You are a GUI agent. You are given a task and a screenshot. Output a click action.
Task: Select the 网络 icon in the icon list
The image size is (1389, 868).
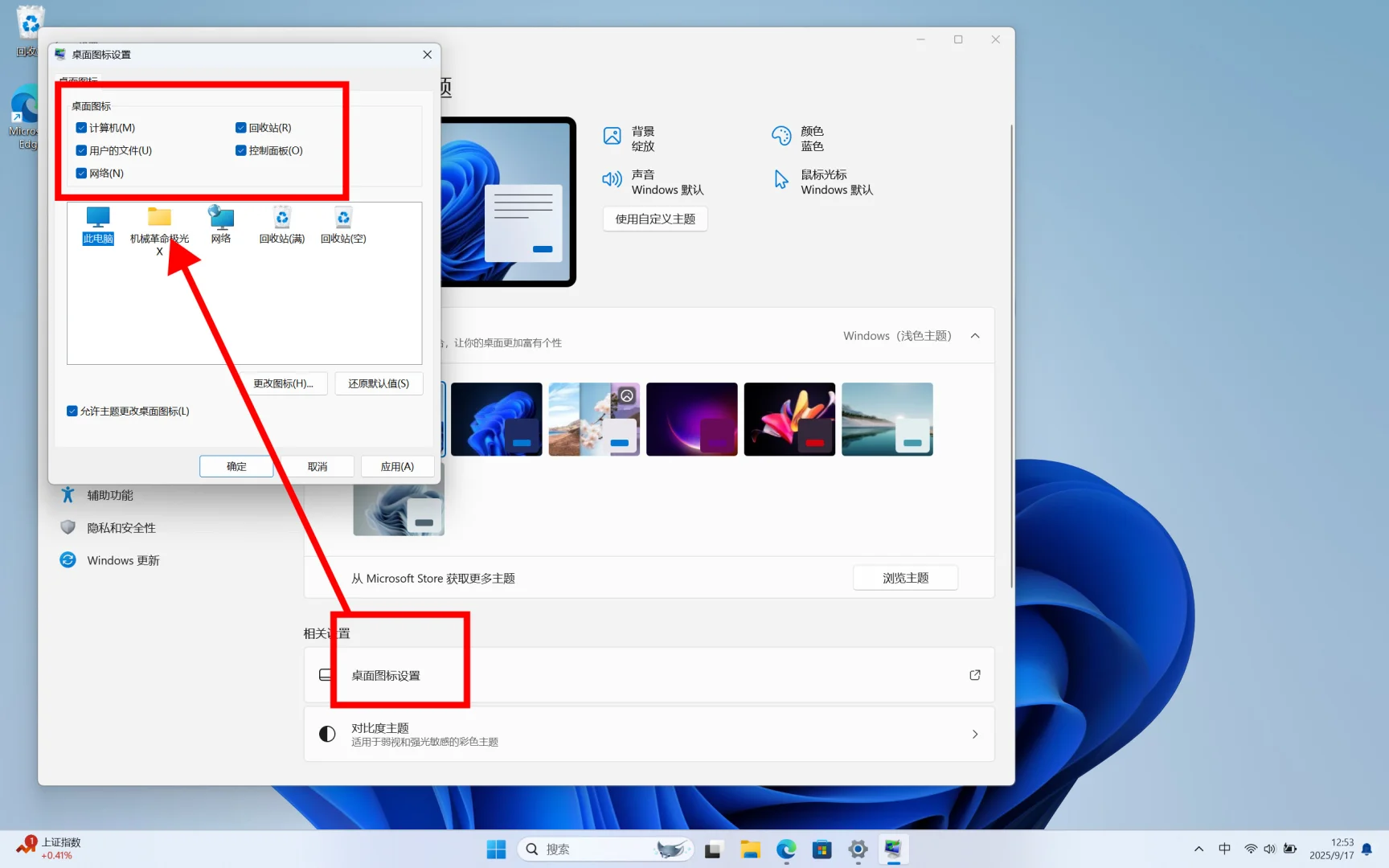tap(221, 225)
